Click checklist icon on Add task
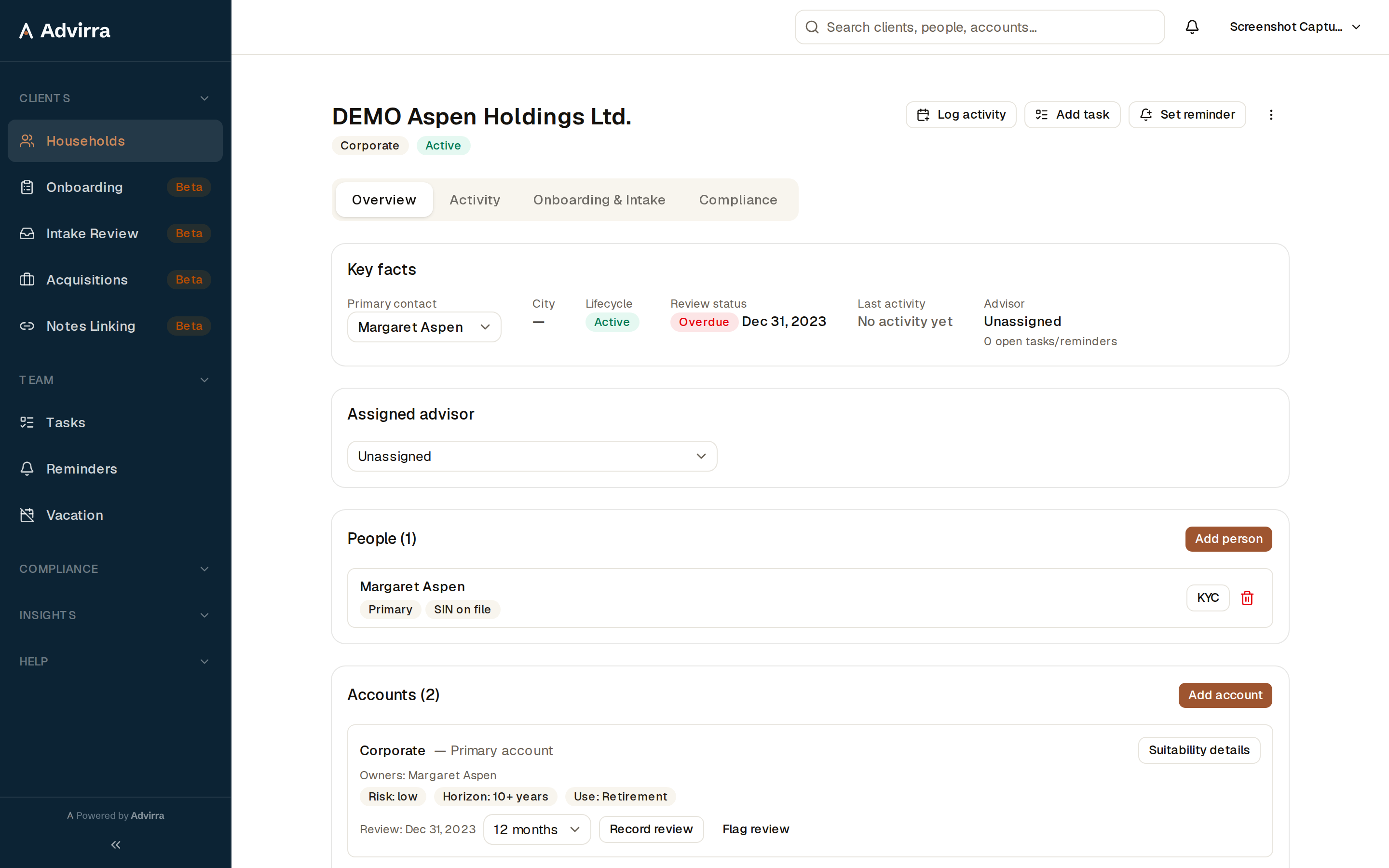The image size is (1389, 868). tap(1041, 115)
